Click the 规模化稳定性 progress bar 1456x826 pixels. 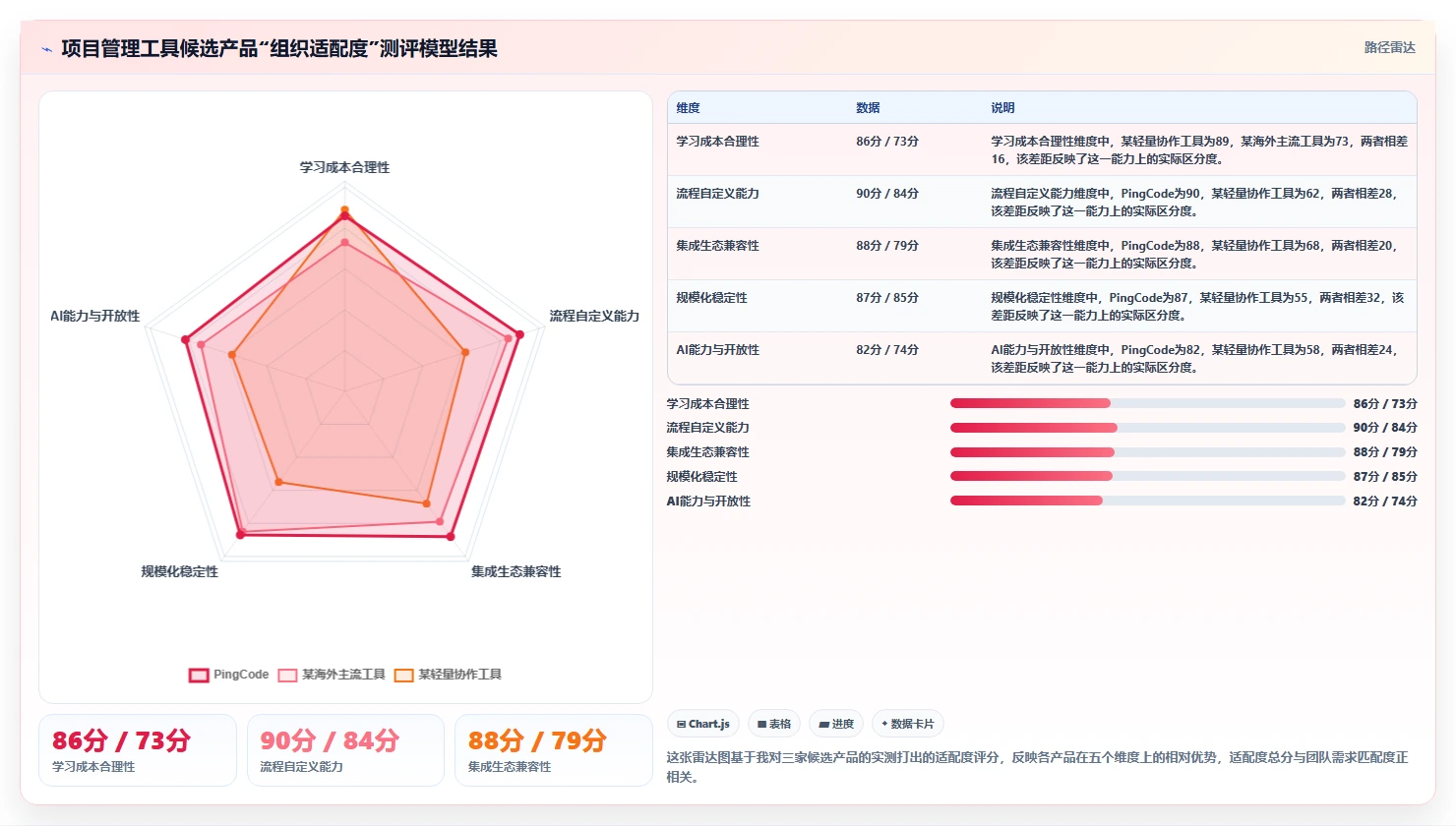click(1147, 476)
